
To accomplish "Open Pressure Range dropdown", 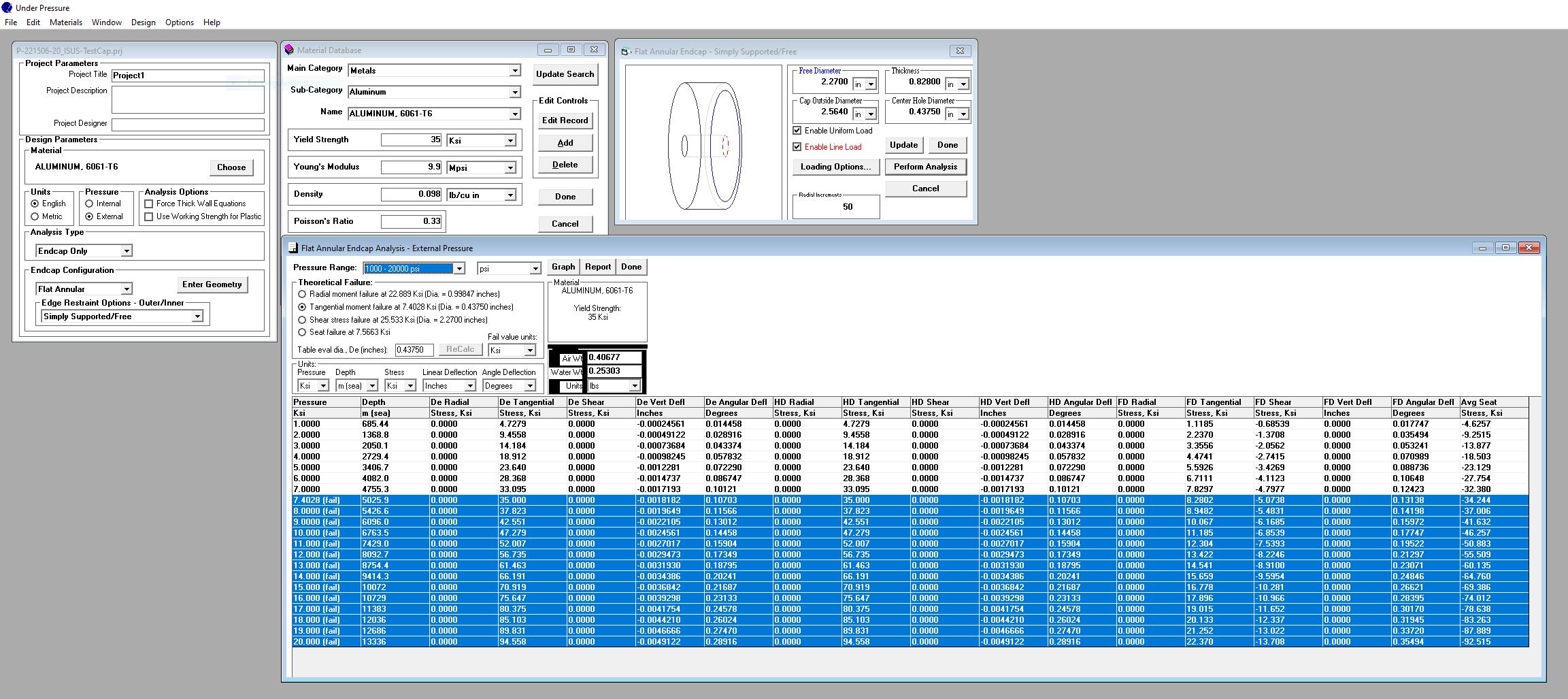I will coord(459,269).
